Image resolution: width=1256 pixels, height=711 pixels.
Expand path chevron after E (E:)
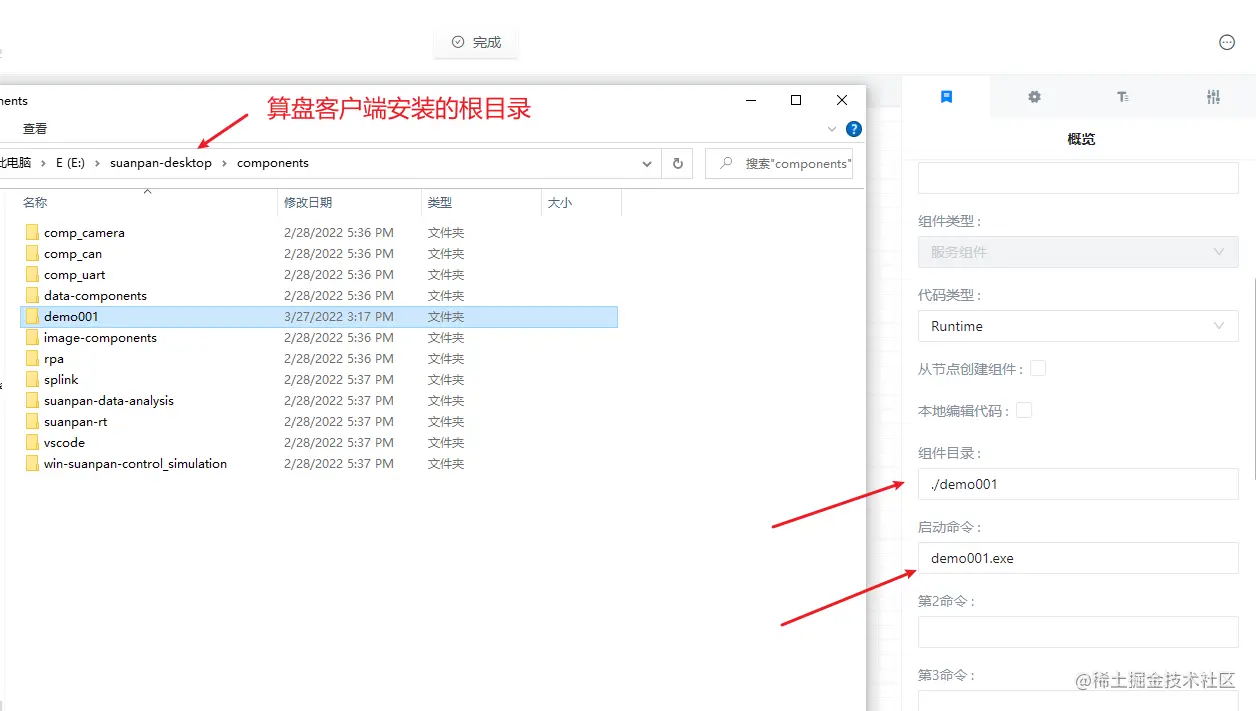pos(98,163)
